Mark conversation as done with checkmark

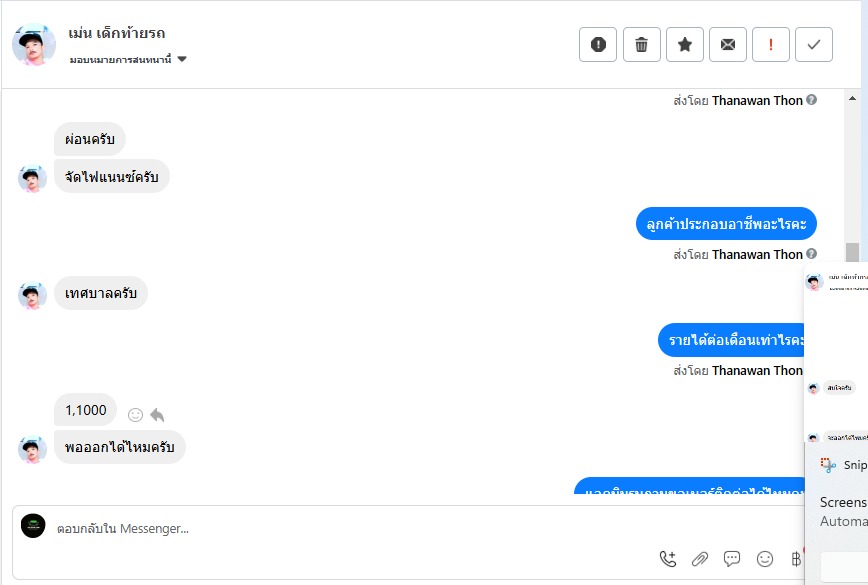point(814,44)
